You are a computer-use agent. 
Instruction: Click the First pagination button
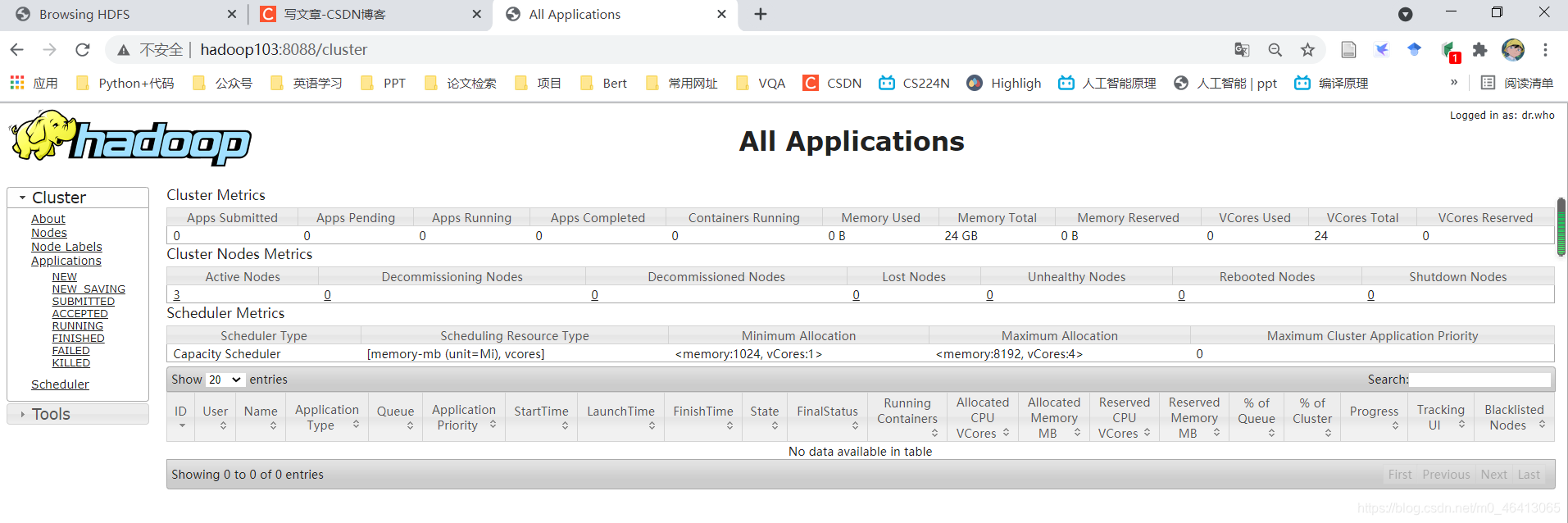[x=1400, y=475]
